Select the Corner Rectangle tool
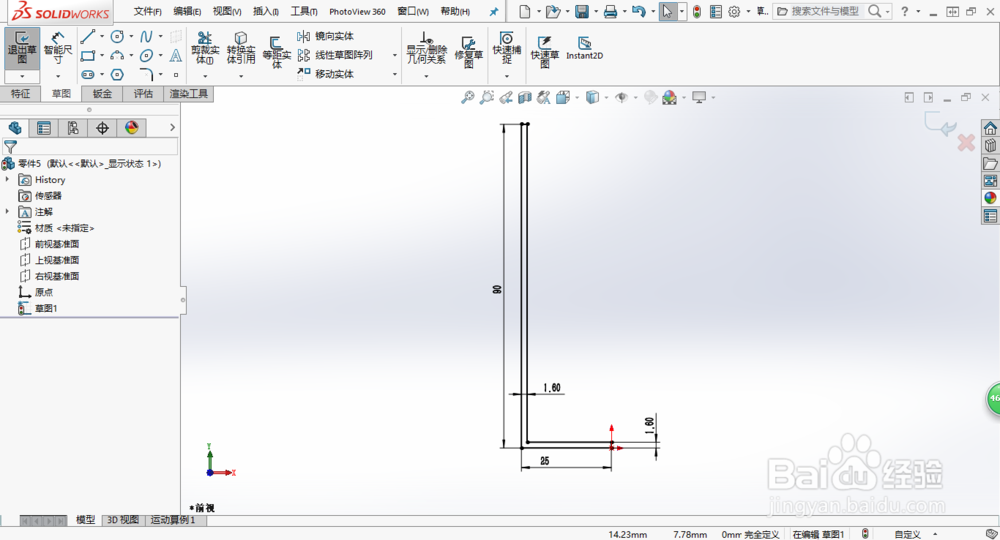Viewport: 1000px width, 540px height. coord(88,55)
